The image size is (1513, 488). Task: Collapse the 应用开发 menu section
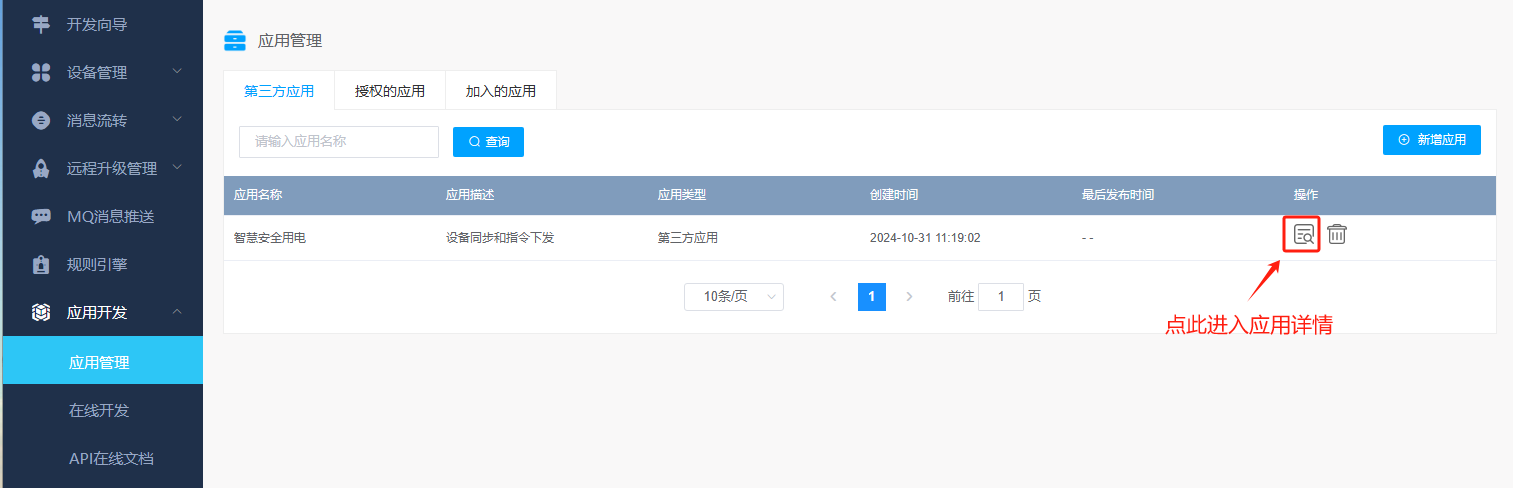(177, 312)
